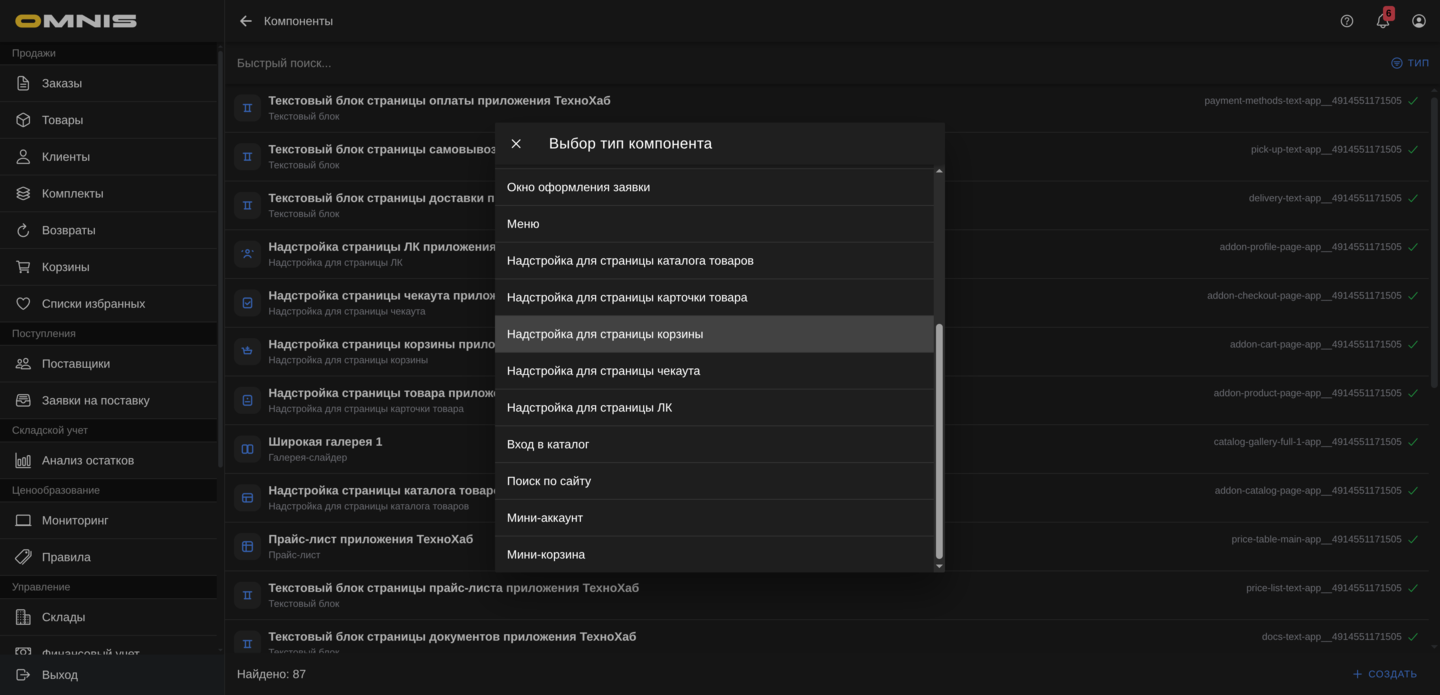Open Анализ остатков in the sidebar

87,461
